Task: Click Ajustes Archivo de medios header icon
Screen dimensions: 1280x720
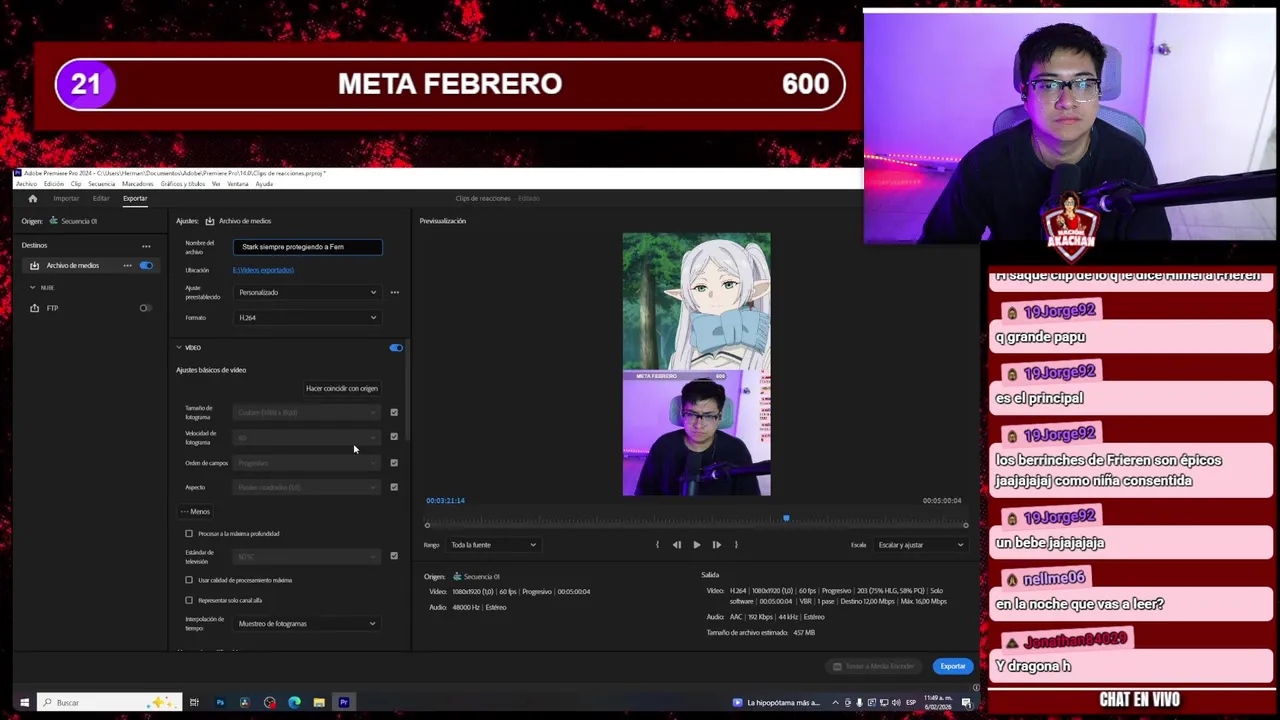Action: 210,221
